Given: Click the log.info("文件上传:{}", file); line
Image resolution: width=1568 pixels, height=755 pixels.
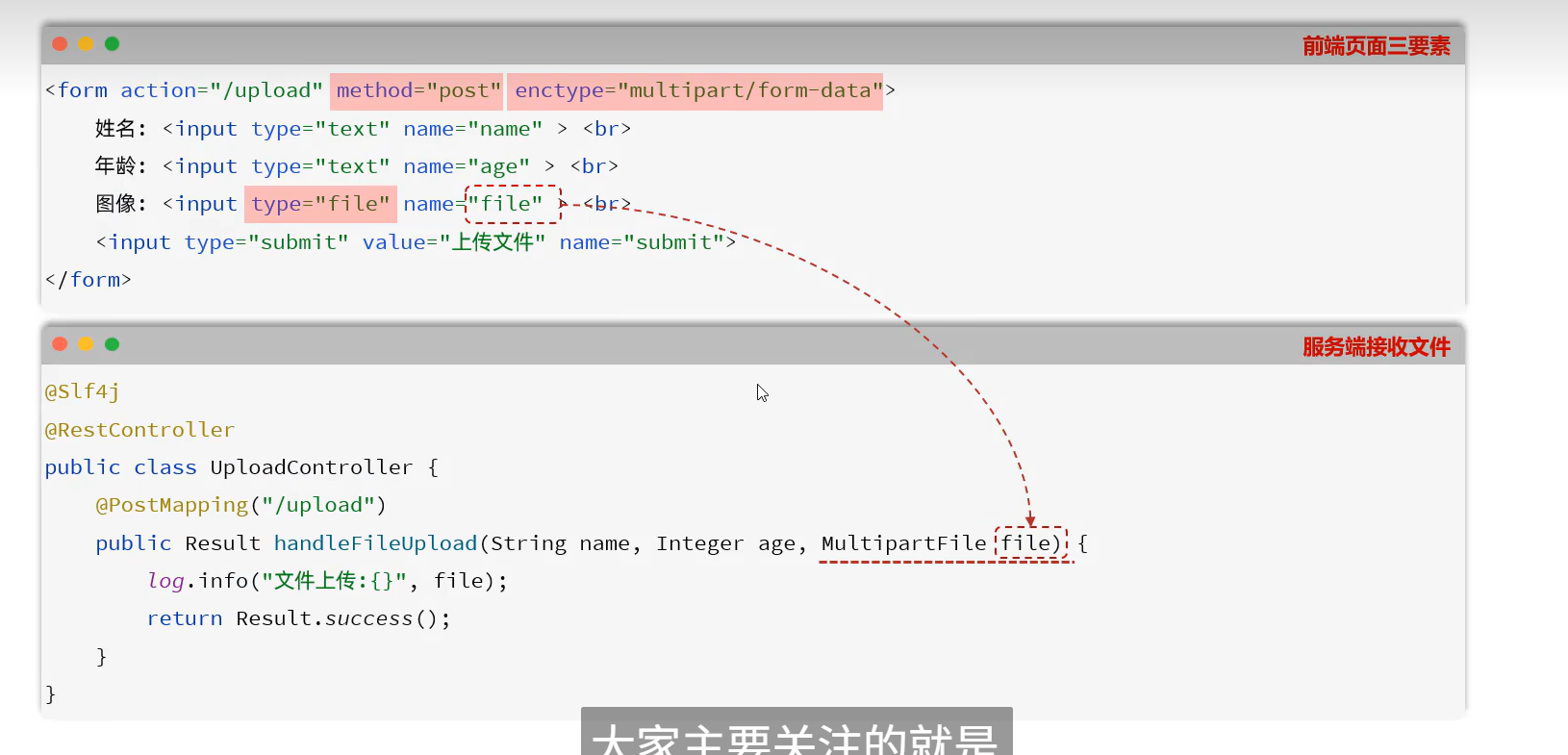Looking at the screenshot, I should click(327, 581).
